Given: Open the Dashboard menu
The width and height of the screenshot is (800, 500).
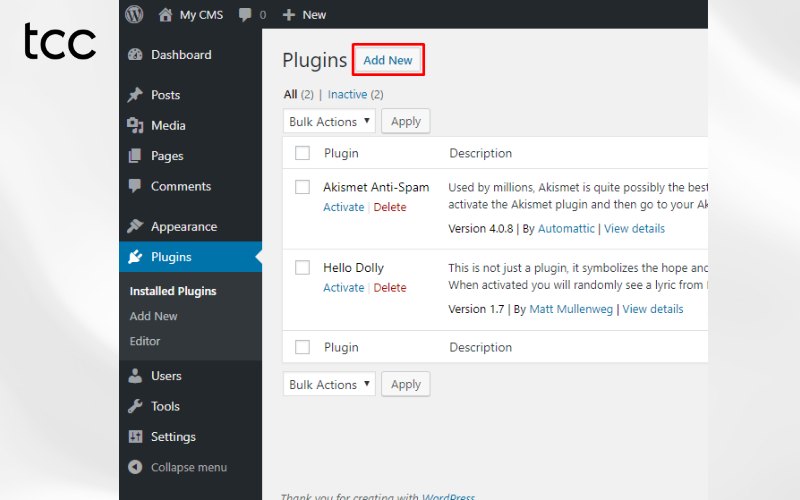Looking at the screenshot, I should click(181, 55).
